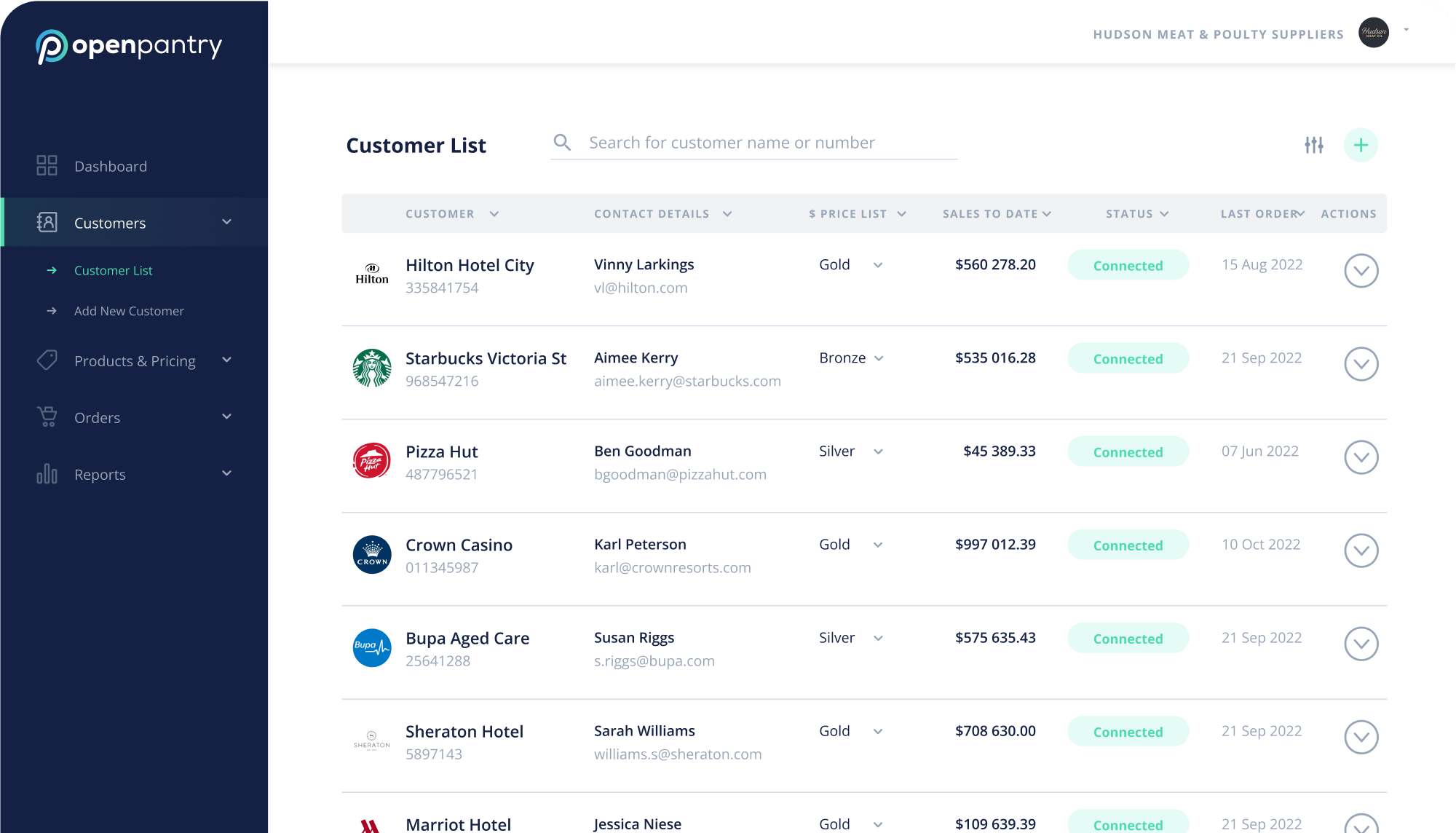Image resolution: width=1456 pixels, height=833 pixels.
Task: Toggle Connected status for Sheraton Hotel
Action: (x=1128, y=731)
